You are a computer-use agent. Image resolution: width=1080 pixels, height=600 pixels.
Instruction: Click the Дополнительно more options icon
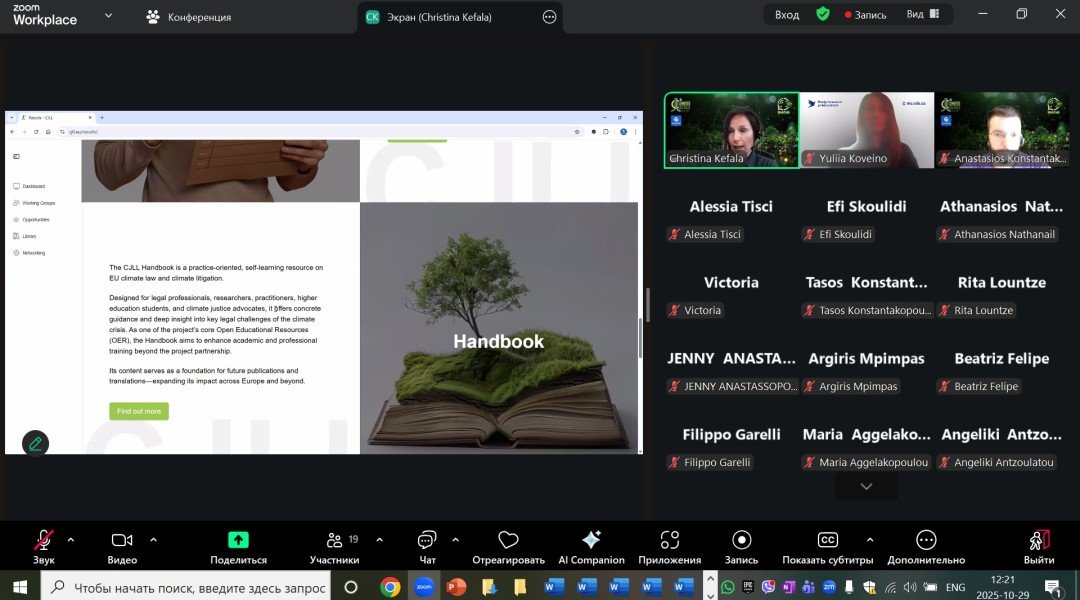[925, 541]
